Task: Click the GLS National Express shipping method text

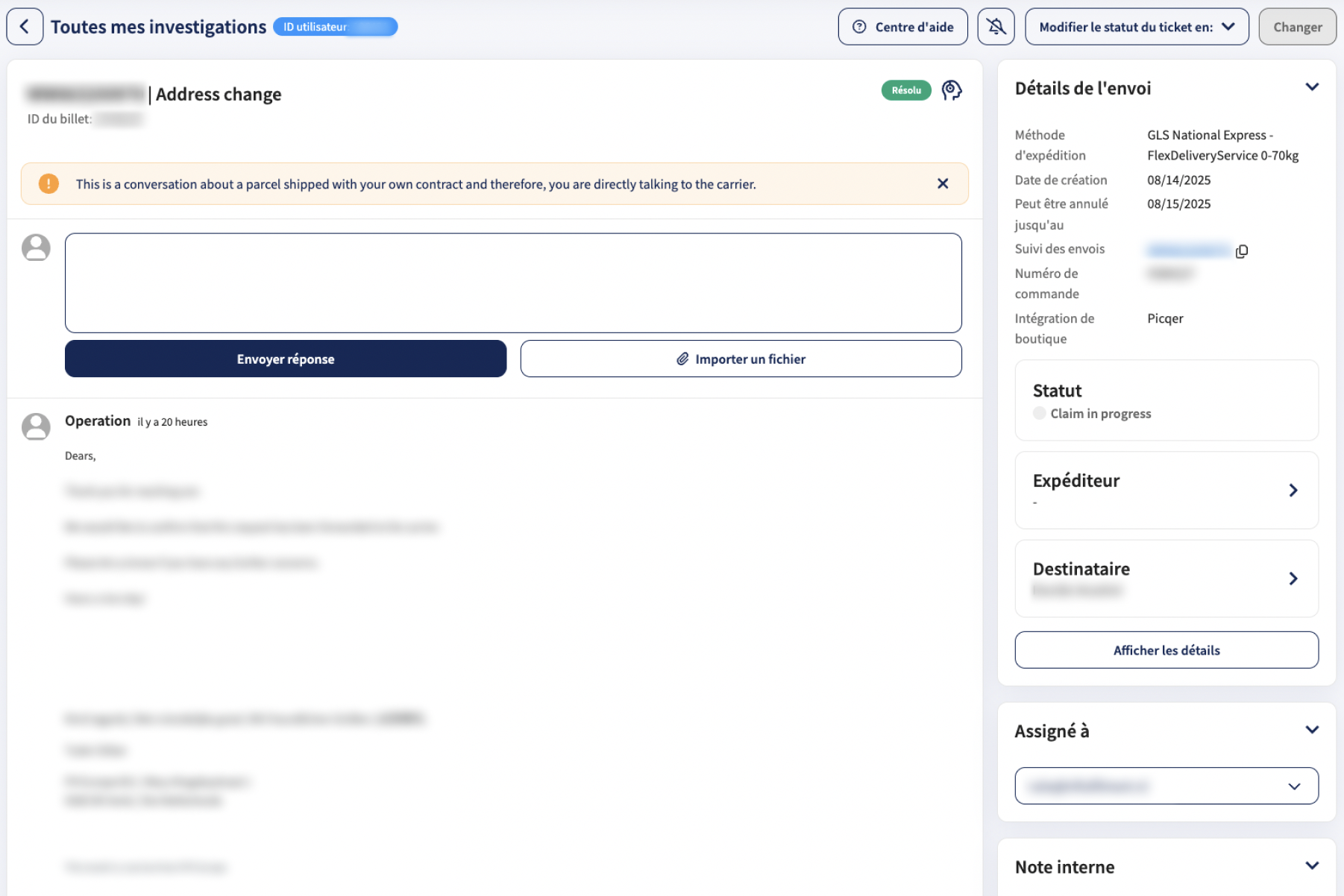Action: 1222,145
